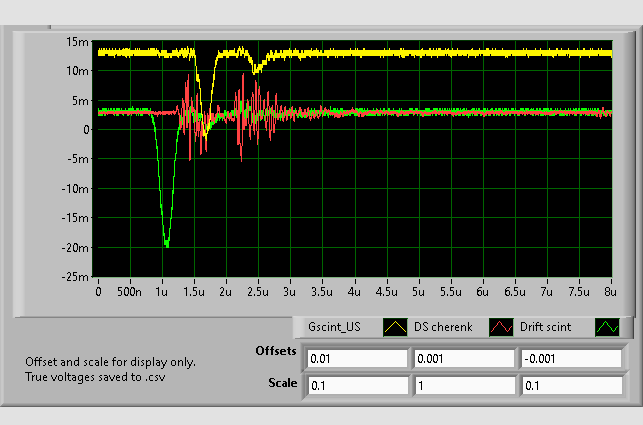Image resolution: width=643 pixels, height=425 pixels.
Task: Click the green Drift scint plot legend icon
Action: tap(607, 327)
